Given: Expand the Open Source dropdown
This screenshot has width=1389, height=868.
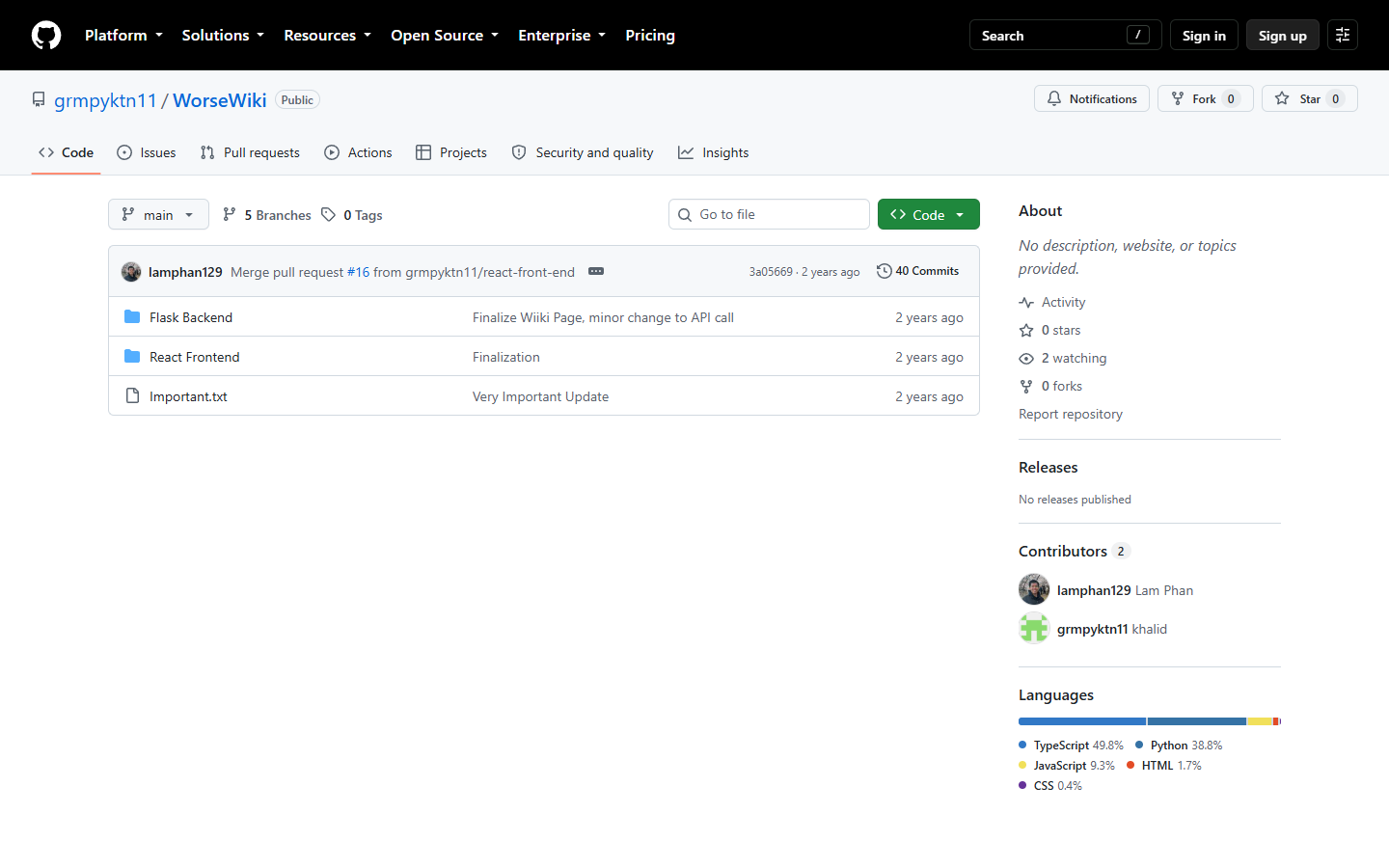Looking at the screenshot, I should (445, 36).
